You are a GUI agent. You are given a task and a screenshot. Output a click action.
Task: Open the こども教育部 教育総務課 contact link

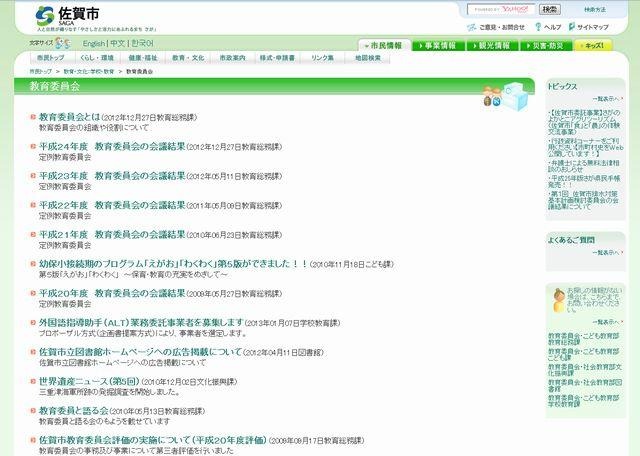point(584,338)
